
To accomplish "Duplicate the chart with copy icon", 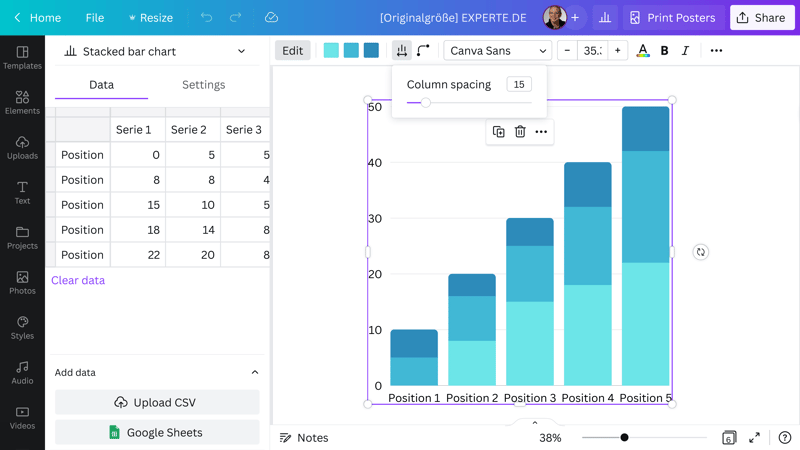I will 498,132.
